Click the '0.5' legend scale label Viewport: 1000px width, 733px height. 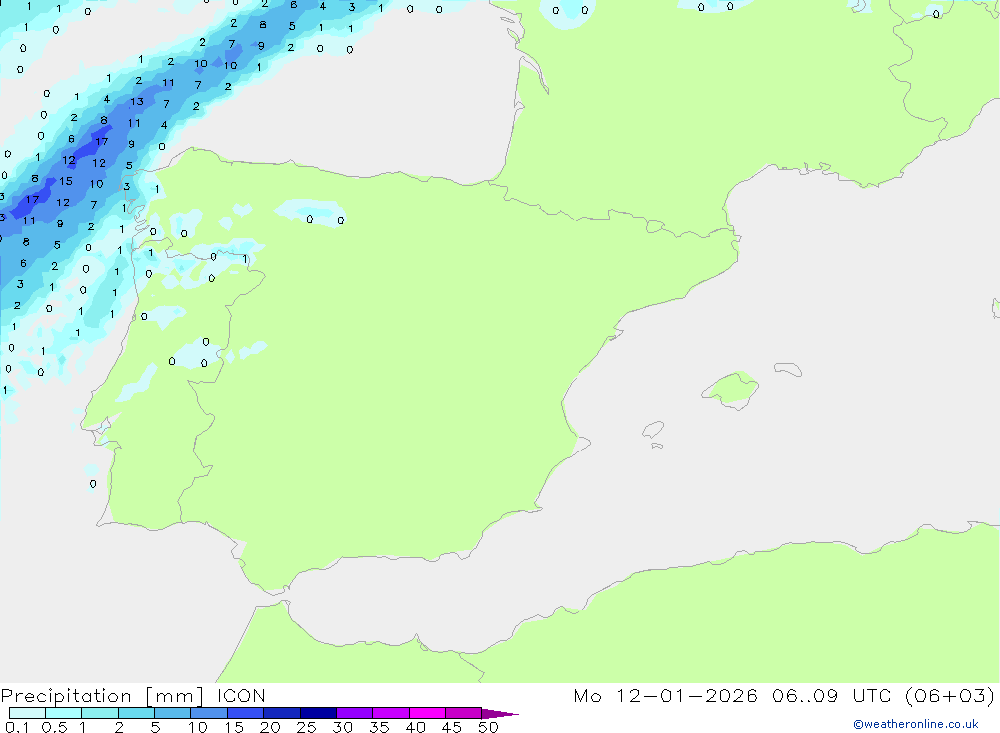click(x=54, y=727)
